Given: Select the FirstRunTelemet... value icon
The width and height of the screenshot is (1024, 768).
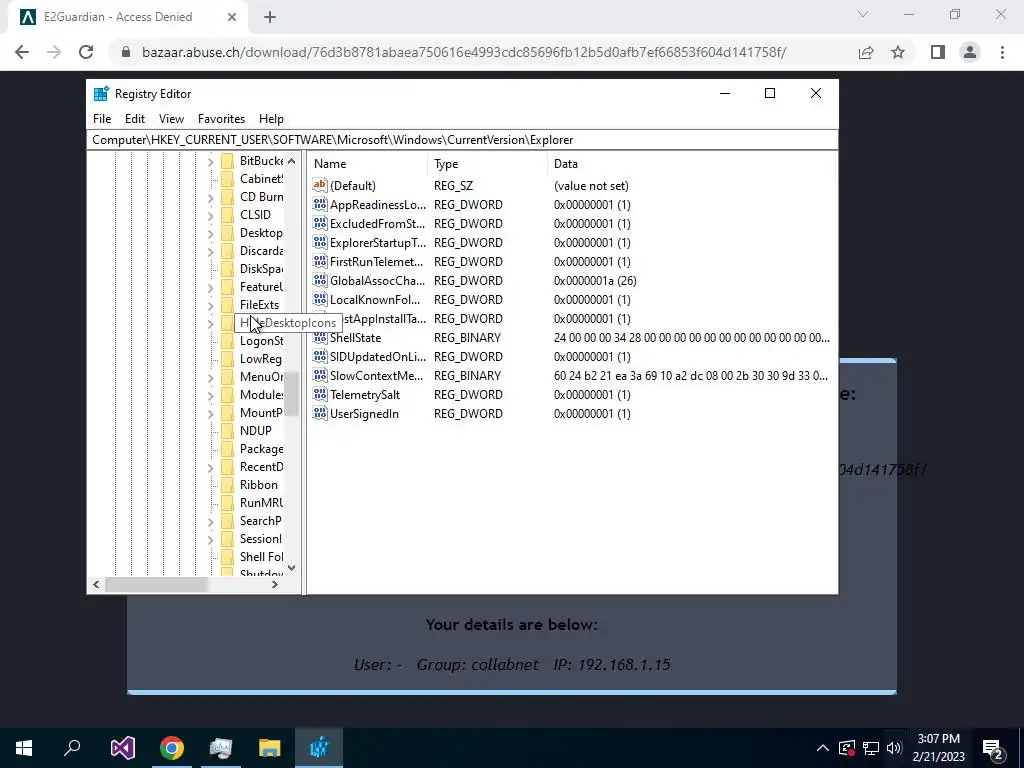Looking at the screenshot, I should coord(319,261).
